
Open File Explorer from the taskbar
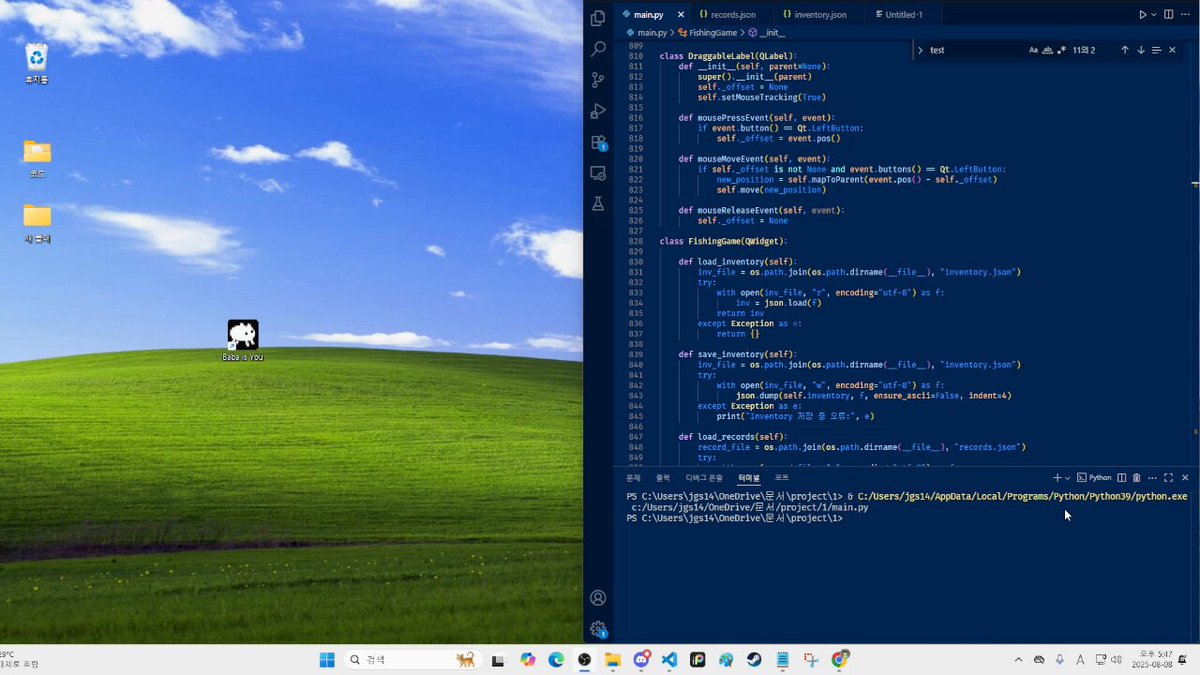click(x=612, y=660)
